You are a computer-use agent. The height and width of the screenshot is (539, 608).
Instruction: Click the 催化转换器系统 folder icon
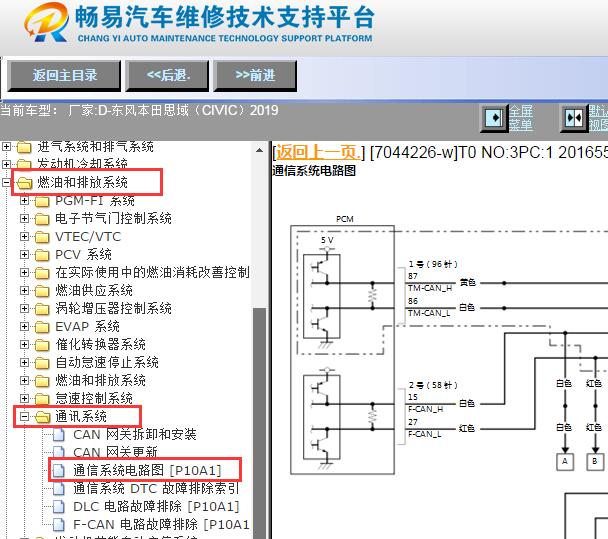(42, 345)
